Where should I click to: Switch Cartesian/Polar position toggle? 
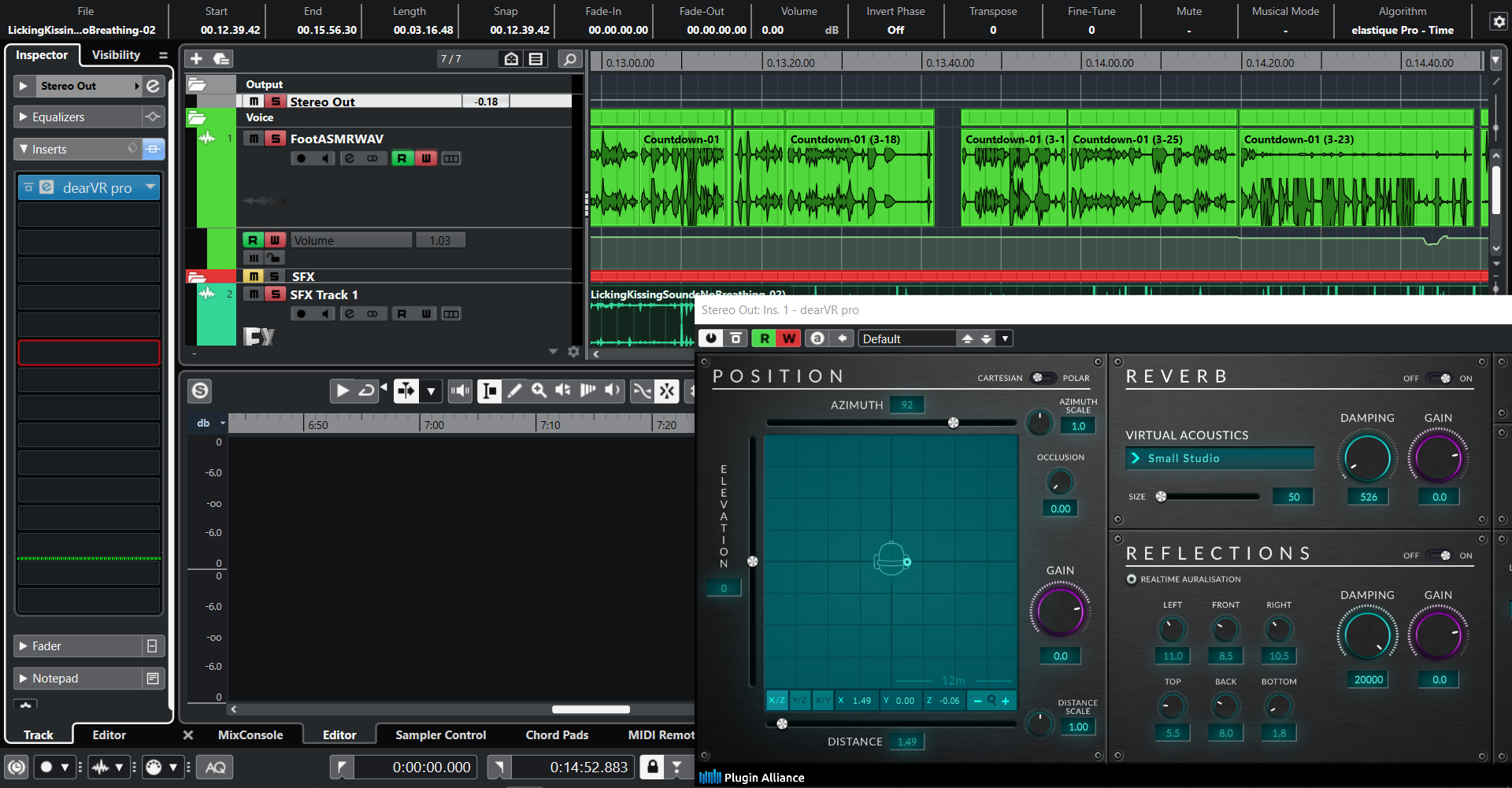click(1043, 378)
